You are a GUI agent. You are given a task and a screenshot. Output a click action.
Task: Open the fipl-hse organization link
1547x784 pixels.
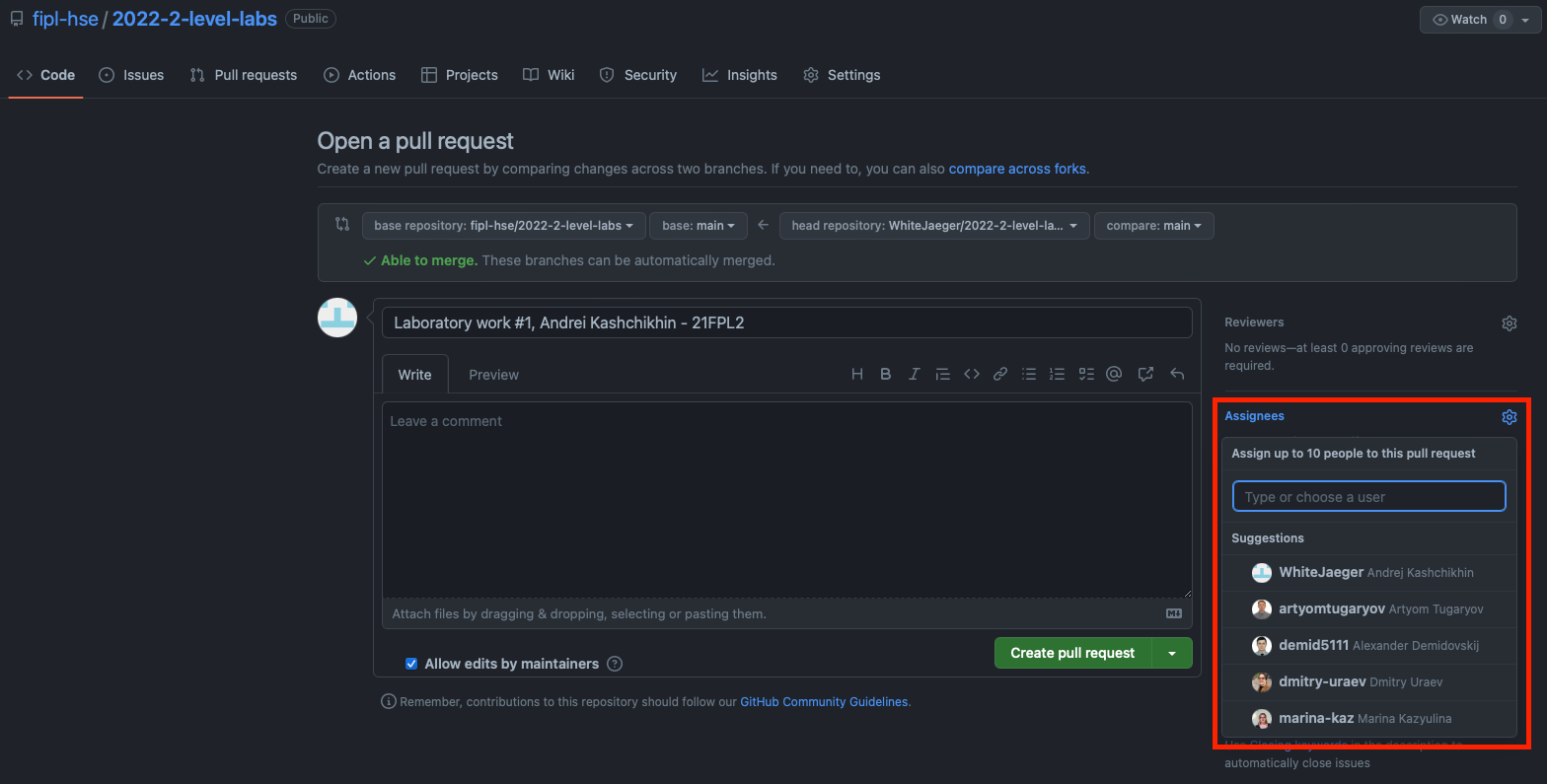point(65,19)
